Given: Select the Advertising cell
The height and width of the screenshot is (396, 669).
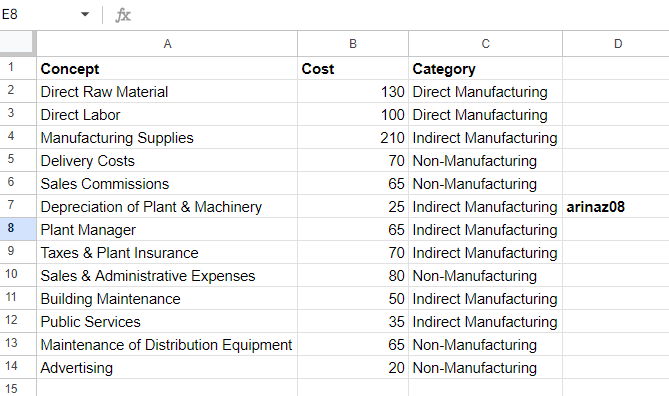Looking at the screenshot, I should click(x=167, y=368).
